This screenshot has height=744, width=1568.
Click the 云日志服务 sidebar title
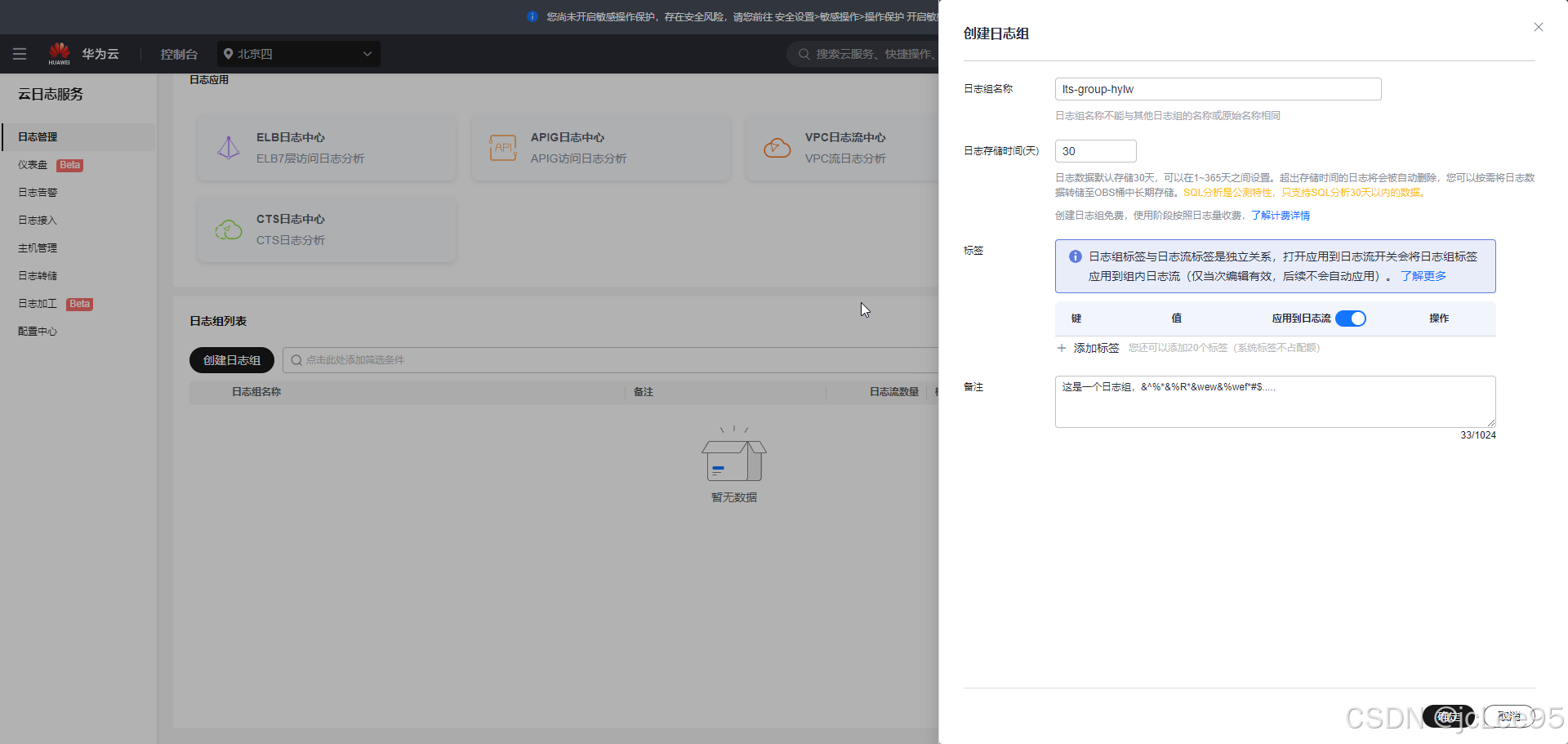coord(51,94)
